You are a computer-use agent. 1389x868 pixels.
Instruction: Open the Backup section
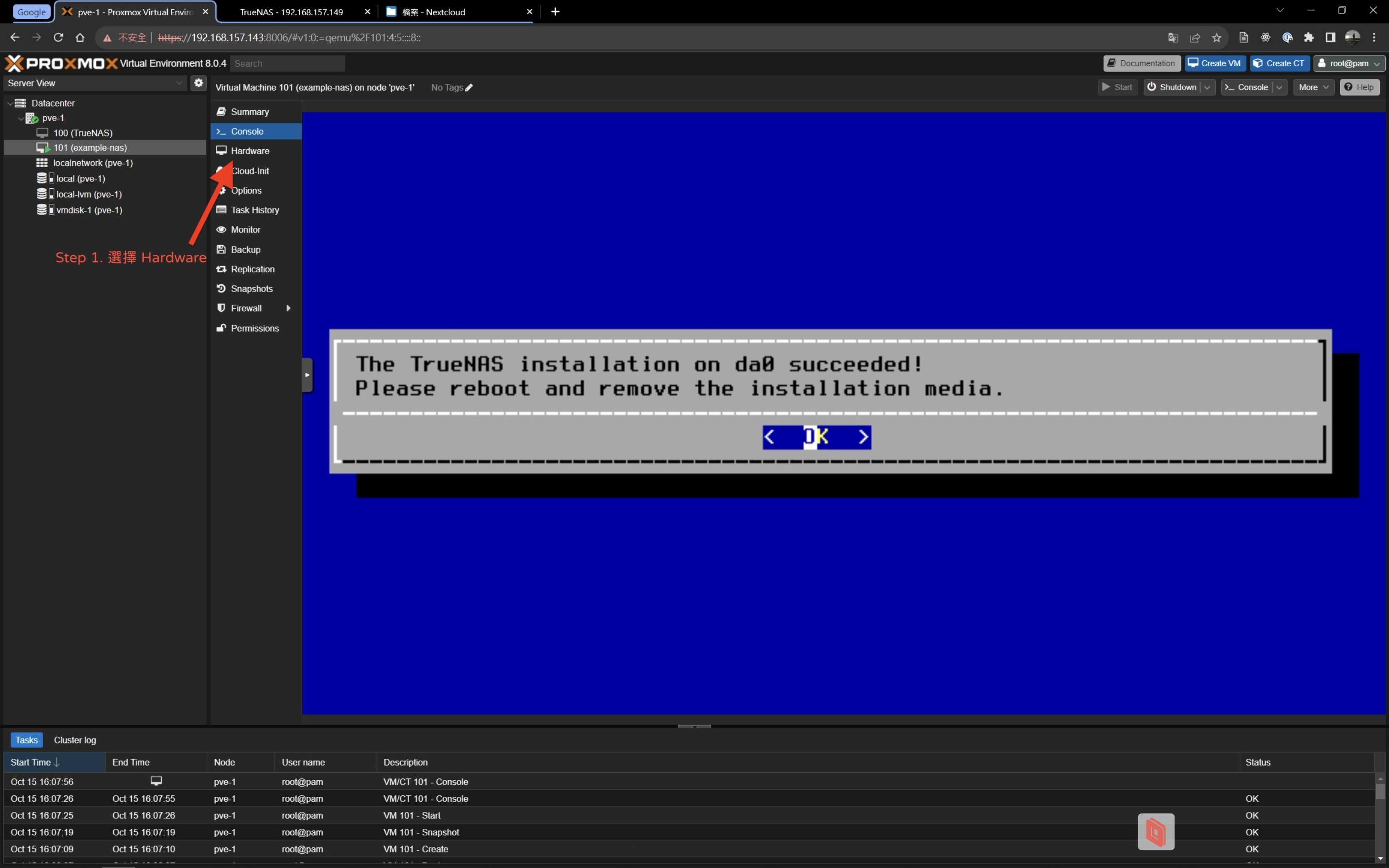pos(245,250)
